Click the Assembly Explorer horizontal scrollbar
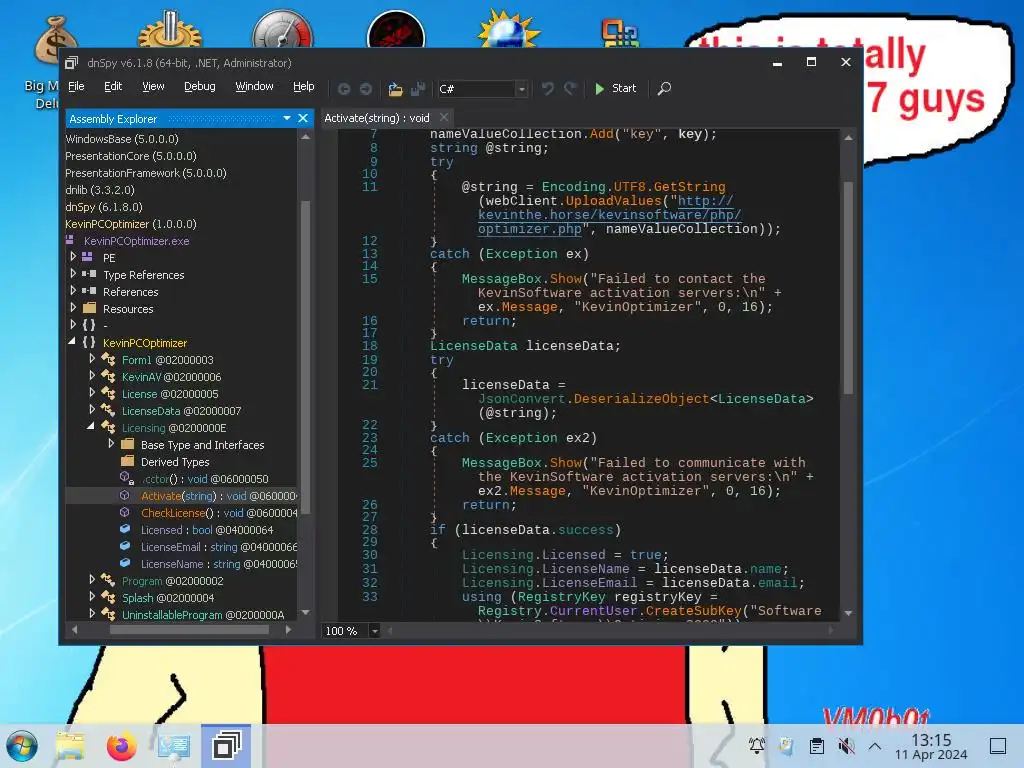Viewport: 1024px width, 768px height. click(189, 630)
